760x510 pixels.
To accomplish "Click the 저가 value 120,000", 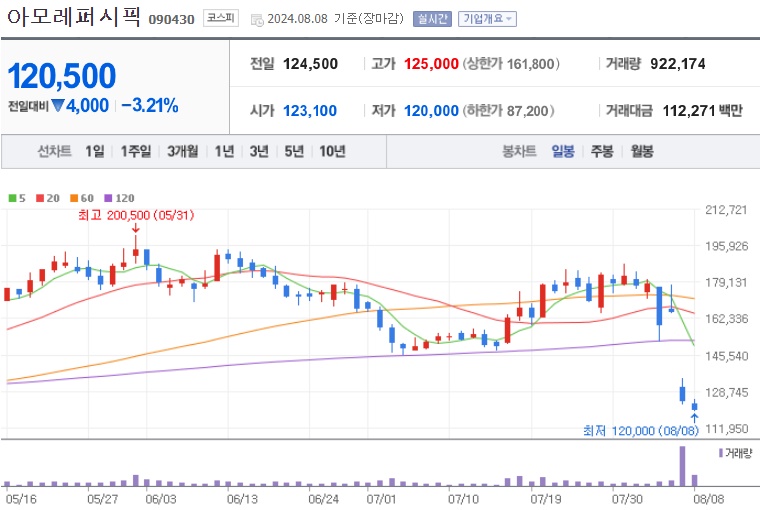I will click(x=431, y=111).
